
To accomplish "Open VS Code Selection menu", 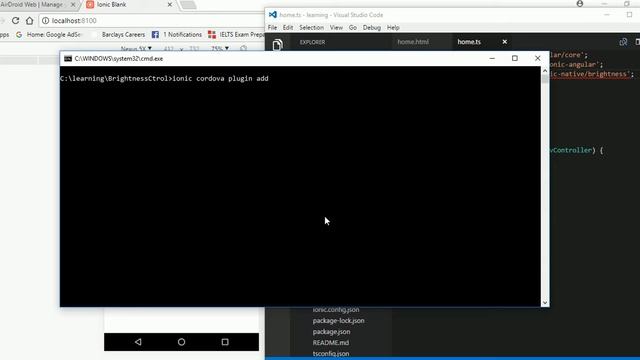I will [x=311, y=27].
